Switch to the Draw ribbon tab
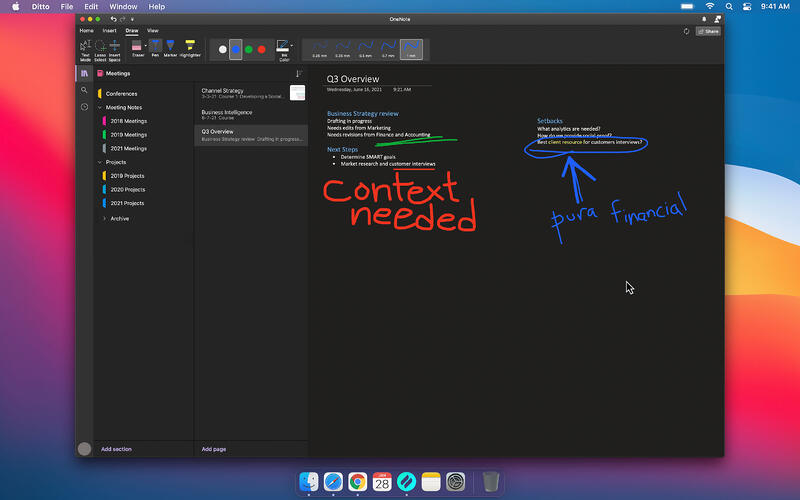 (x=132, y=31)
